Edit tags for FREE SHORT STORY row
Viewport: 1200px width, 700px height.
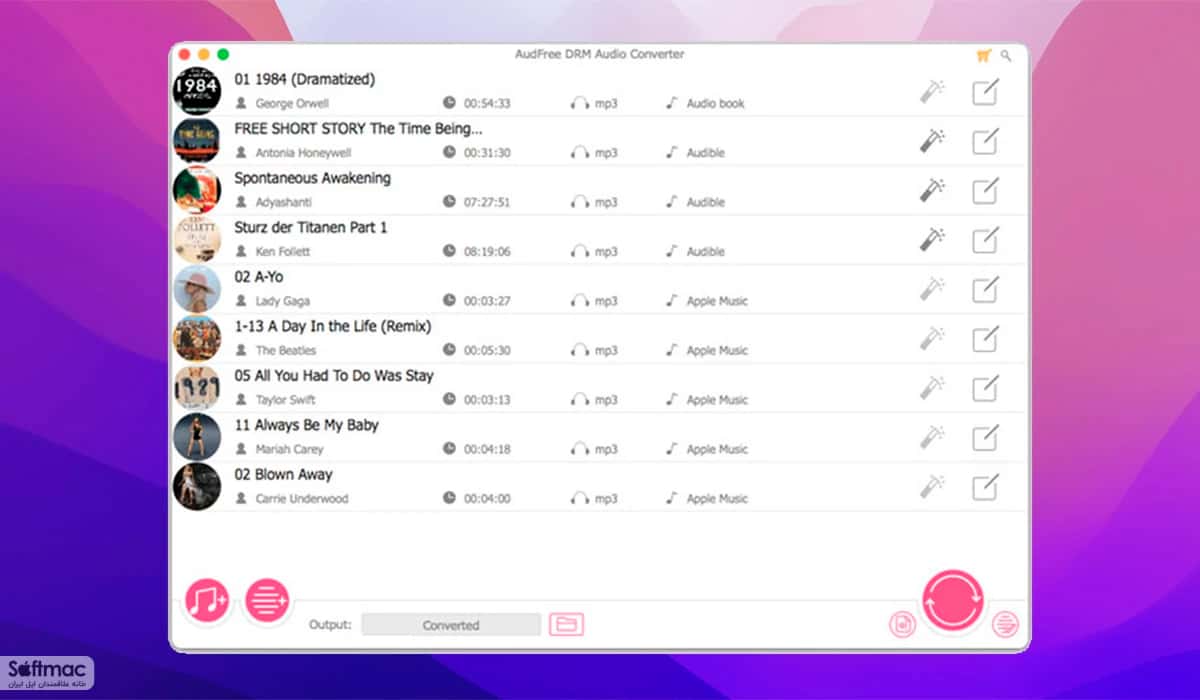(985, 141)
